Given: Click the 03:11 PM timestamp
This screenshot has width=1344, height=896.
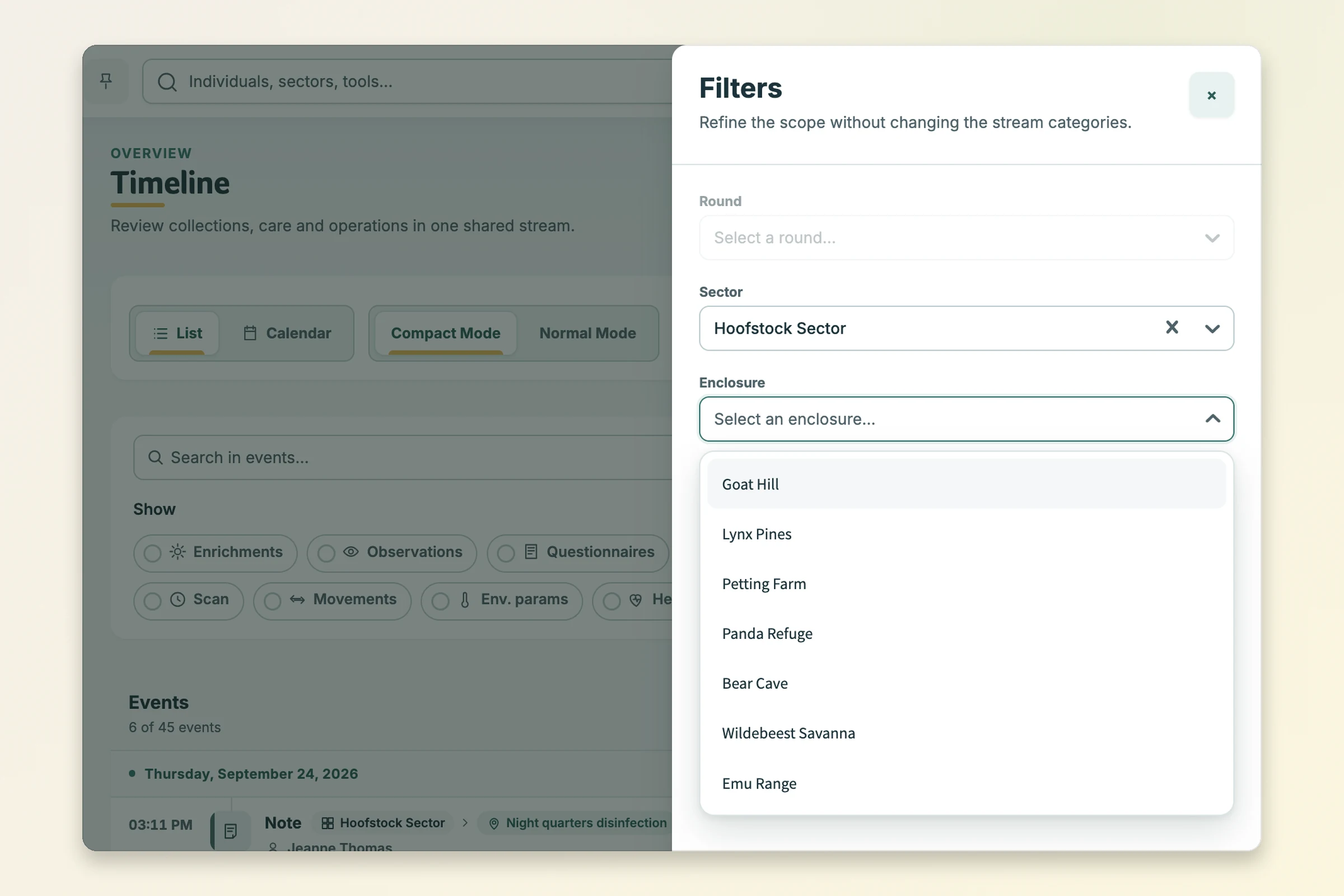Looking at the screenshot, I should (x=161, y=824).
